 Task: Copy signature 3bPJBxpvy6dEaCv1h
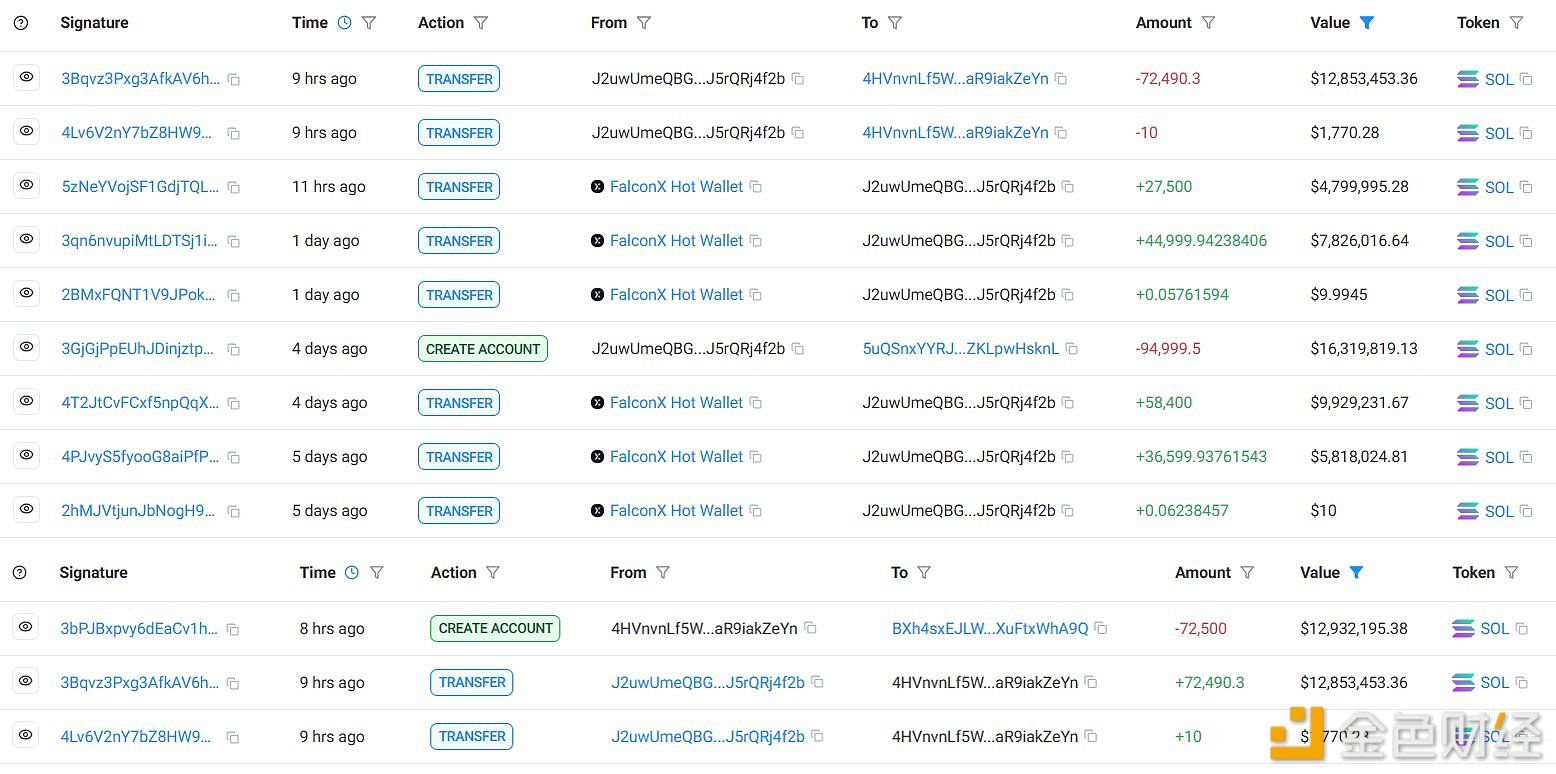233,629
